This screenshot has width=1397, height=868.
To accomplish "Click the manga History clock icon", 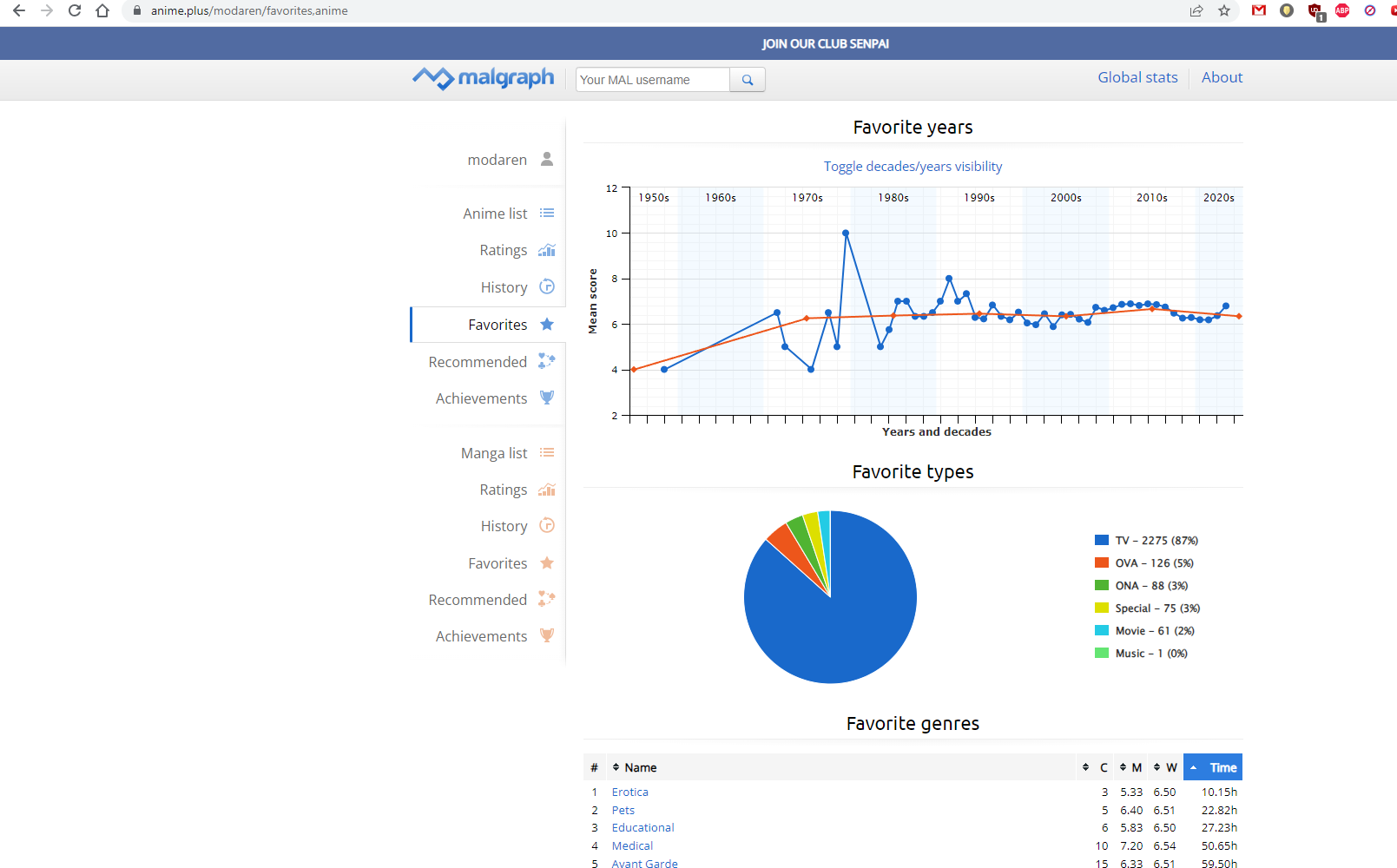I will [x=547, y=525].
